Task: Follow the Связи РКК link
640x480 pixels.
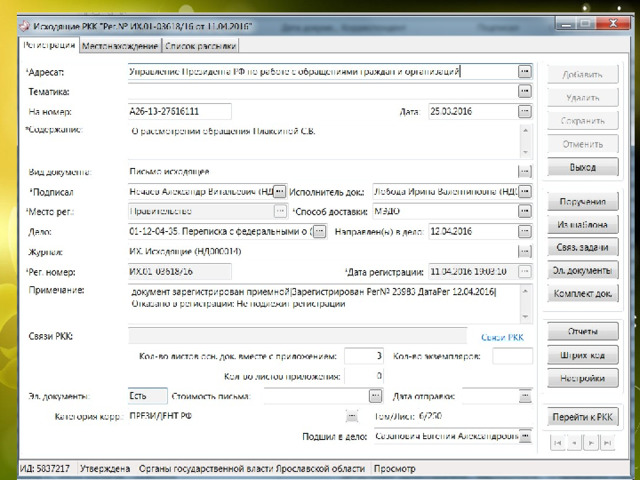Action: (x=502, y=337)
